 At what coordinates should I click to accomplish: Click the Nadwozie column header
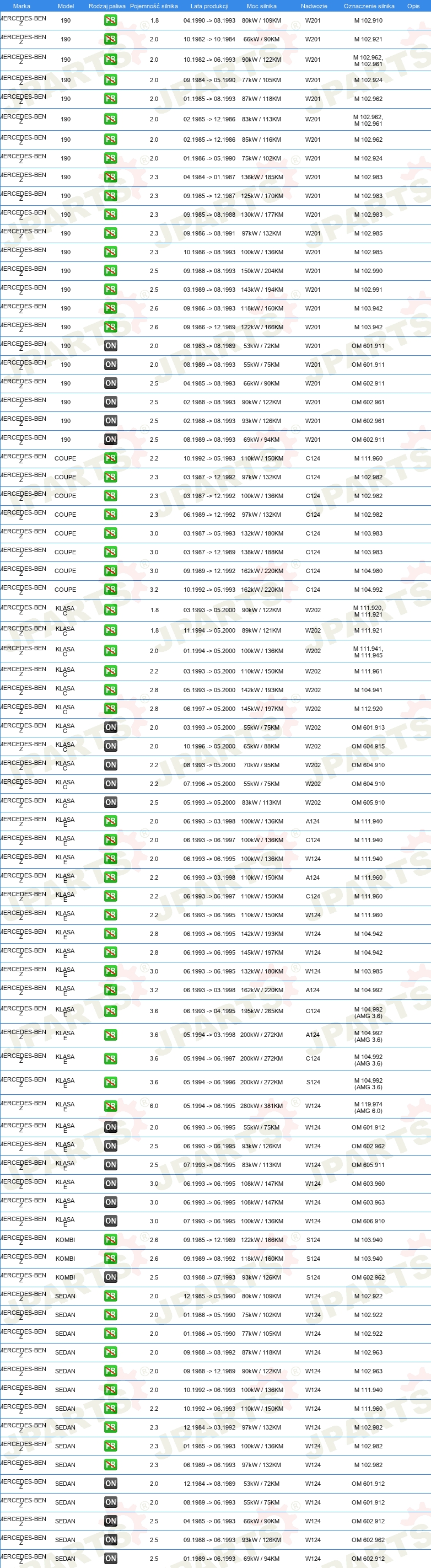tap(314, 6)
